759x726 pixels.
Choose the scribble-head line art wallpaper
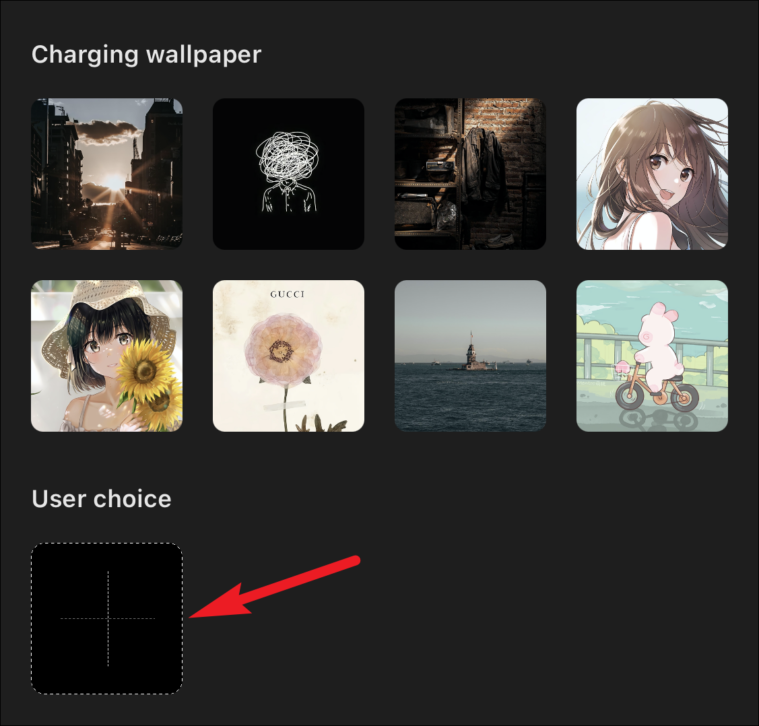click(288, 174)
